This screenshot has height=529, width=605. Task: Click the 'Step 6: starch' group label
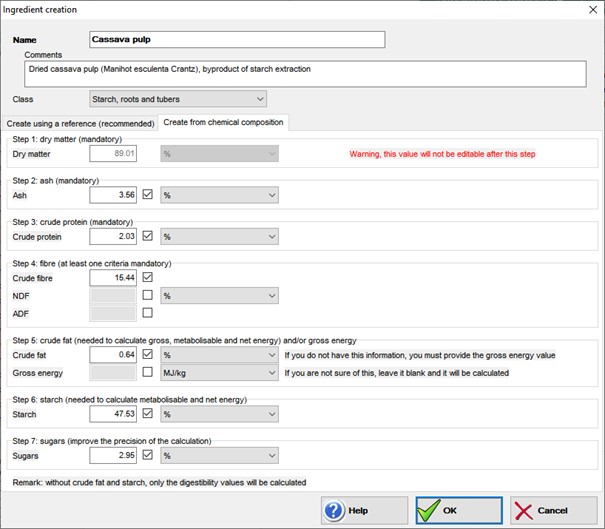130,400
